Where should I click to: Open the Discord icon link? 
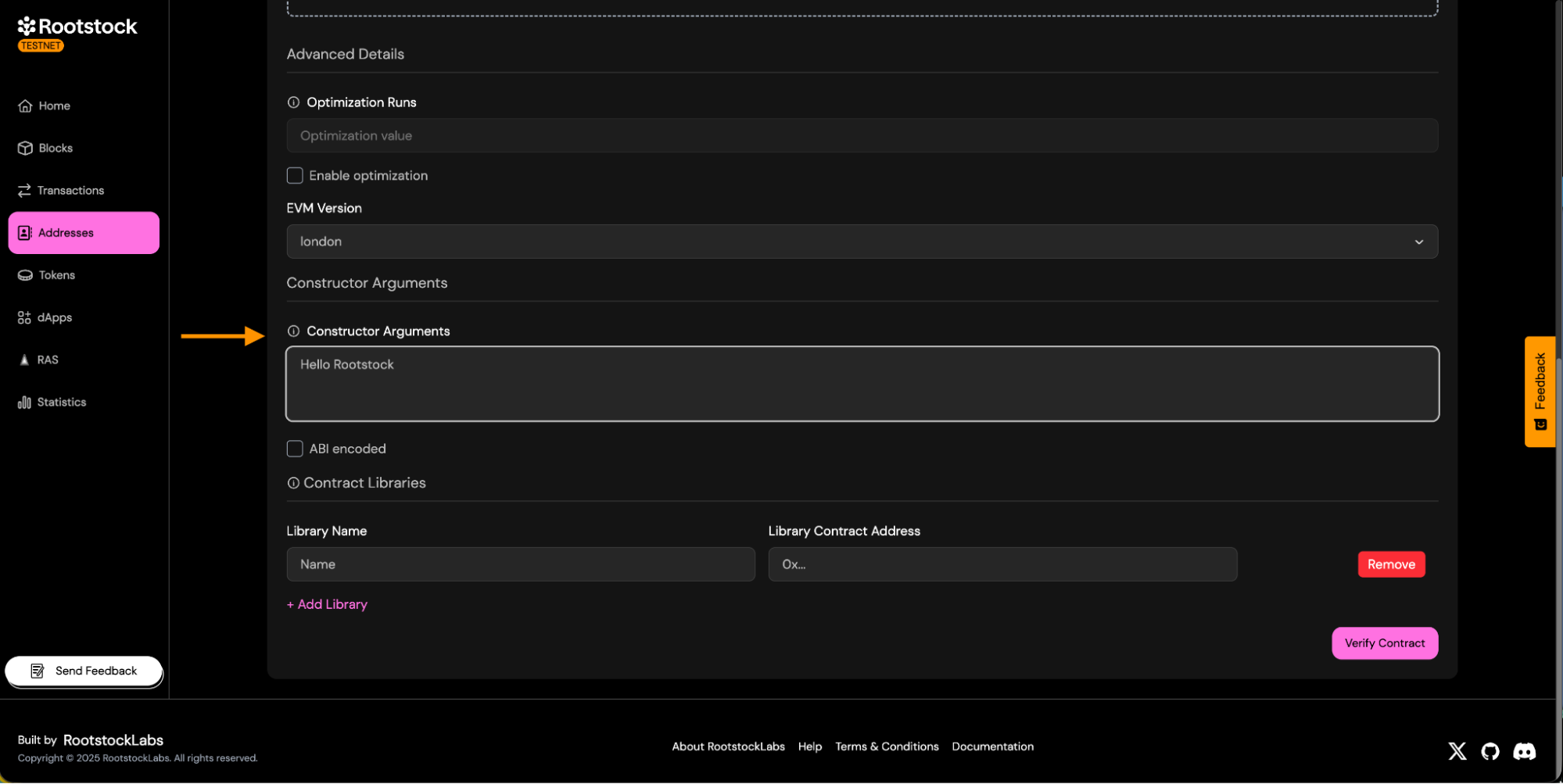[x=1524, y=751]
